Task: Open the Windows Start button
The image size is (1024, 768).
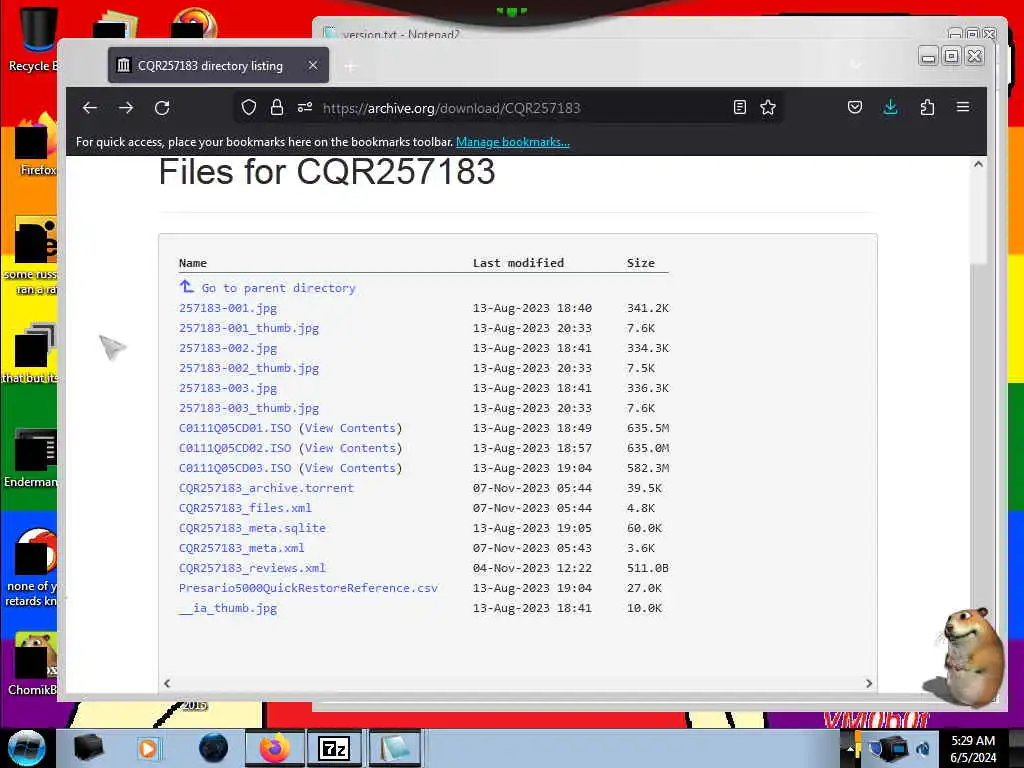Action: point(27,748)
